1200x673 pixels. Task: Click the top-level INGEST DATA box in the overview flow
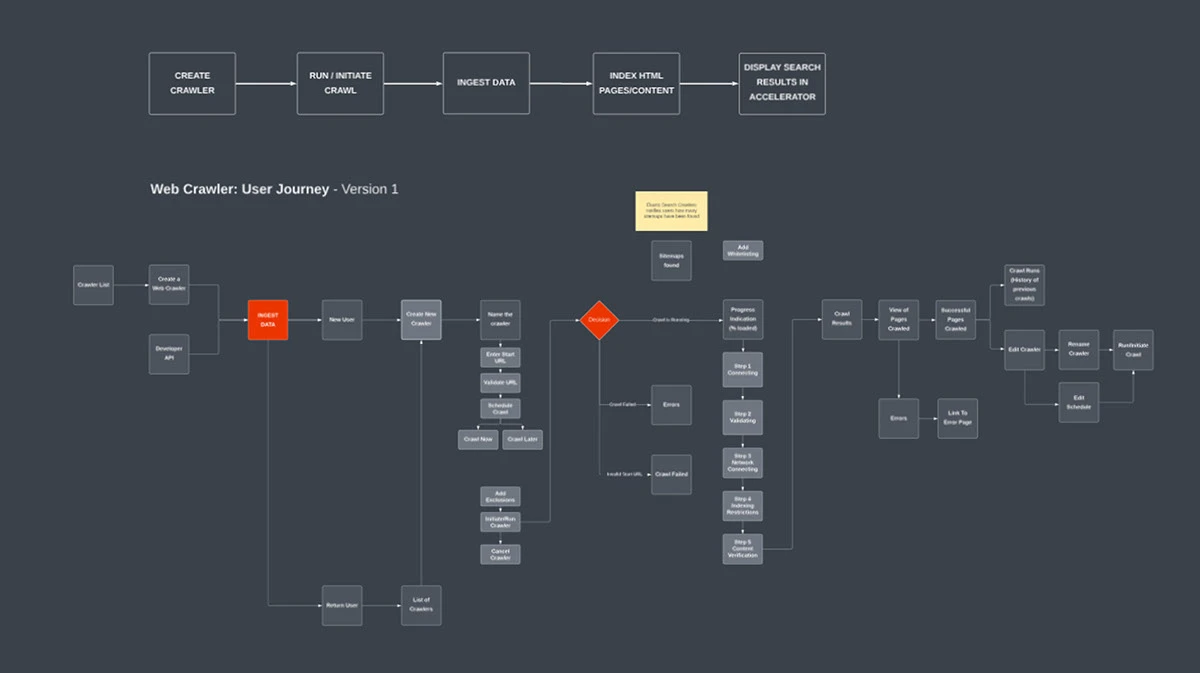coord(486,83)
